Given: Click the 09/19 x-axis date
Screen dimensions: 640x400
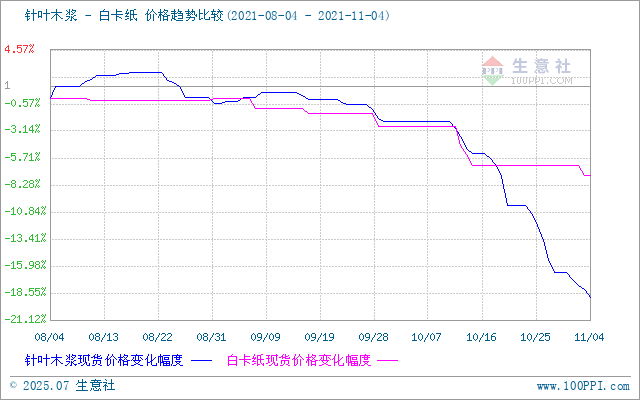Looking at the screenshot, I should click(320, 337).
